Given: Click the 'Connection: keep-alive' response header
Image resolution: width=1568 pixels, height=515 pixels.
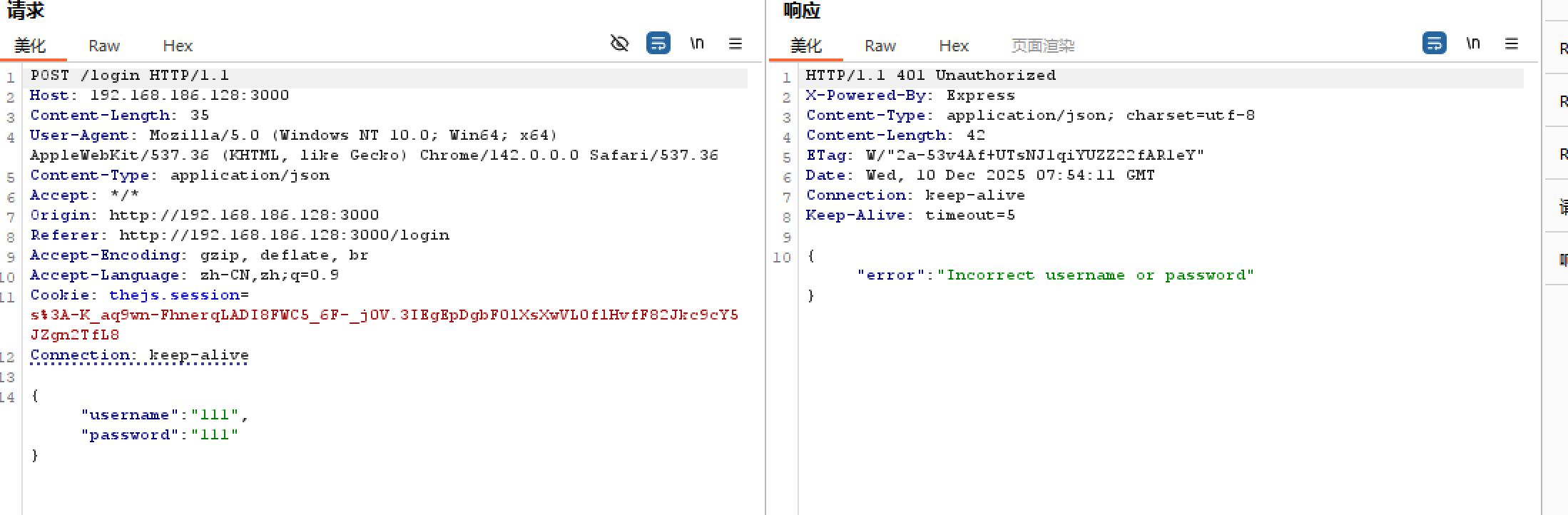Looking at the screenshot, I should point(916,195).
